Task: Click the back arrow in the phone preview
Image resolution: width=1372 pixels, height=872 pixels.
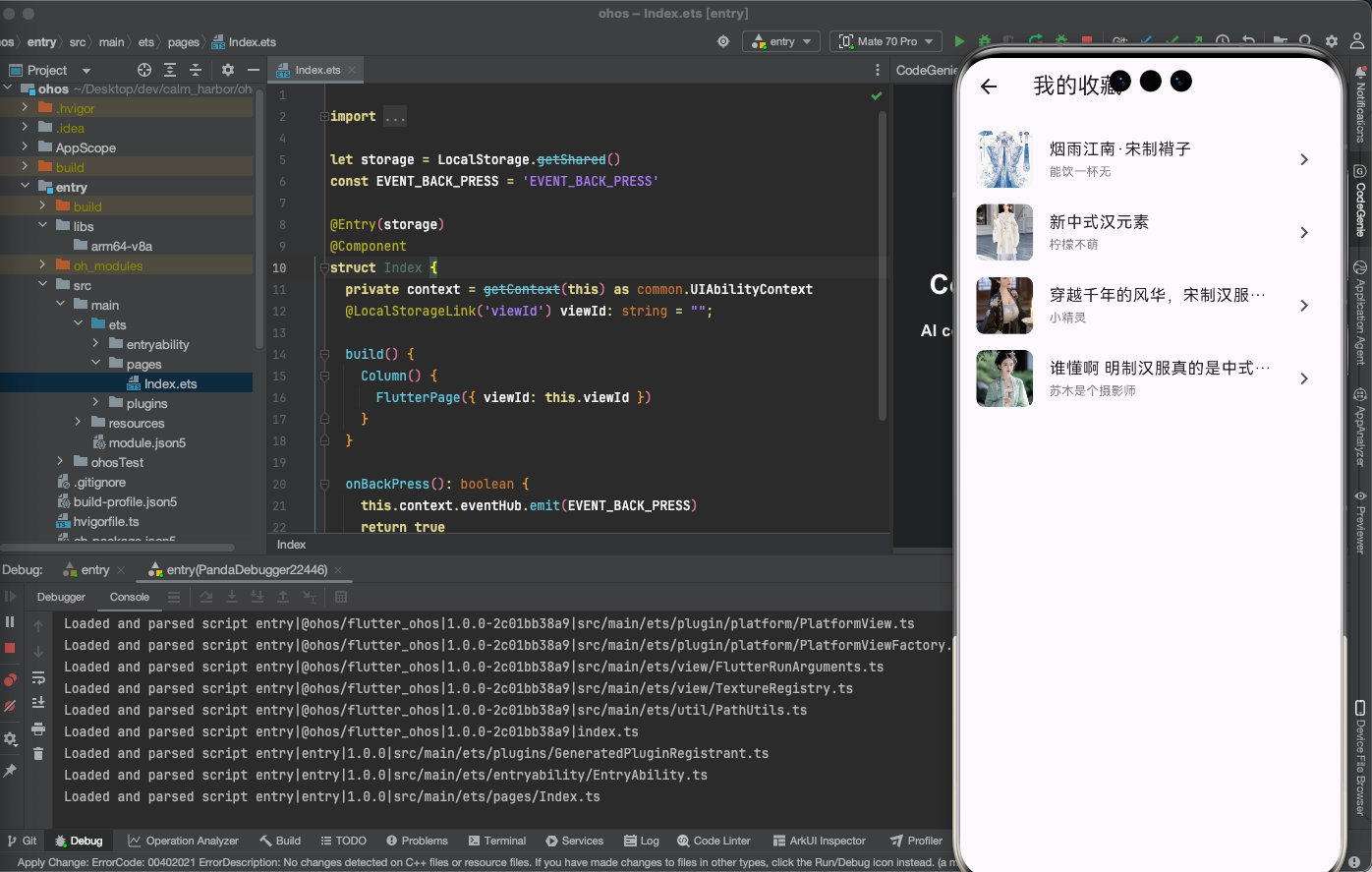Action: click(988, 87)
